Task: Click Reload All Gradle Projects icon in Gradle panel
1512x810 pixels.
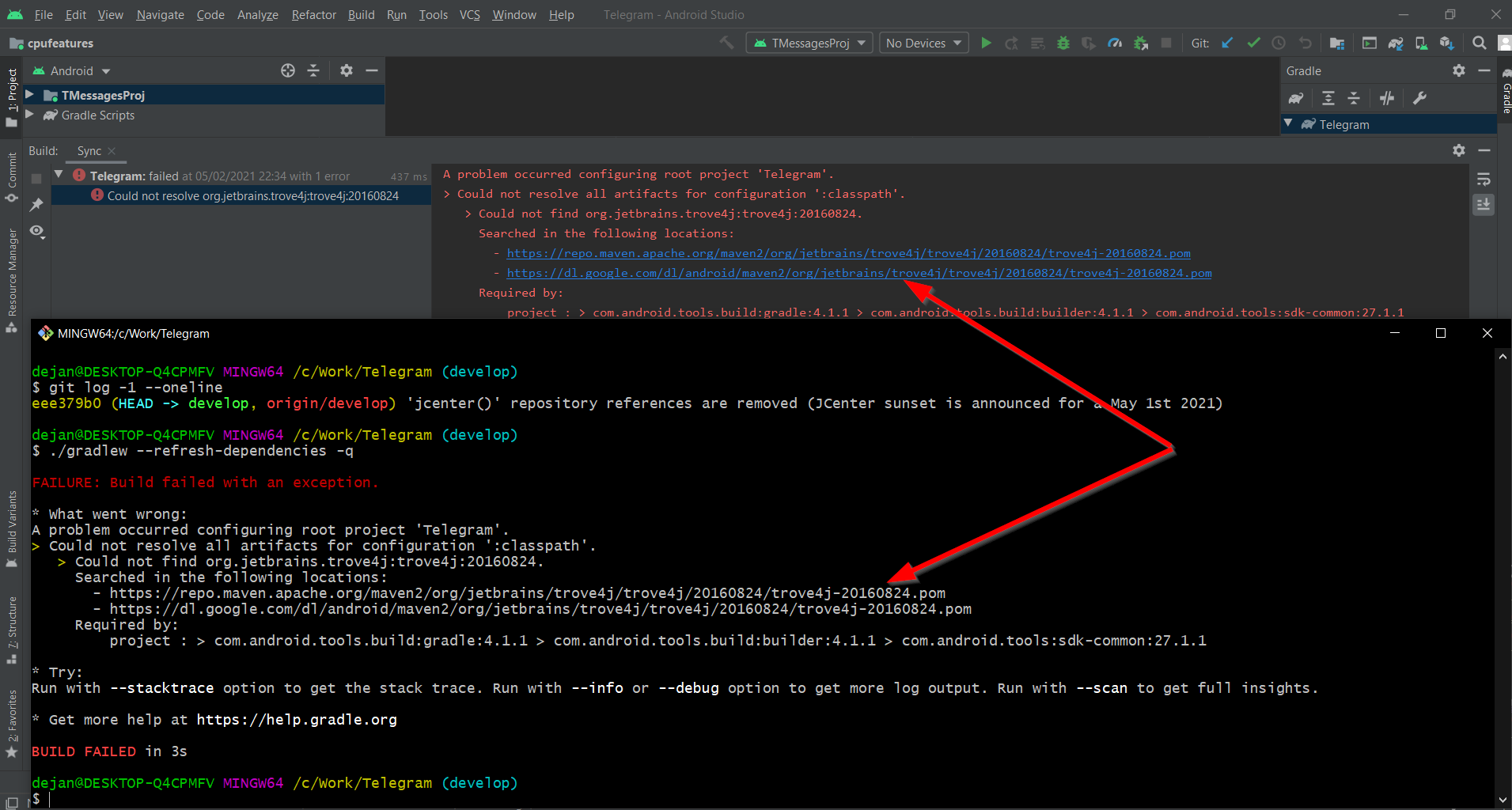Action: 1296,98
